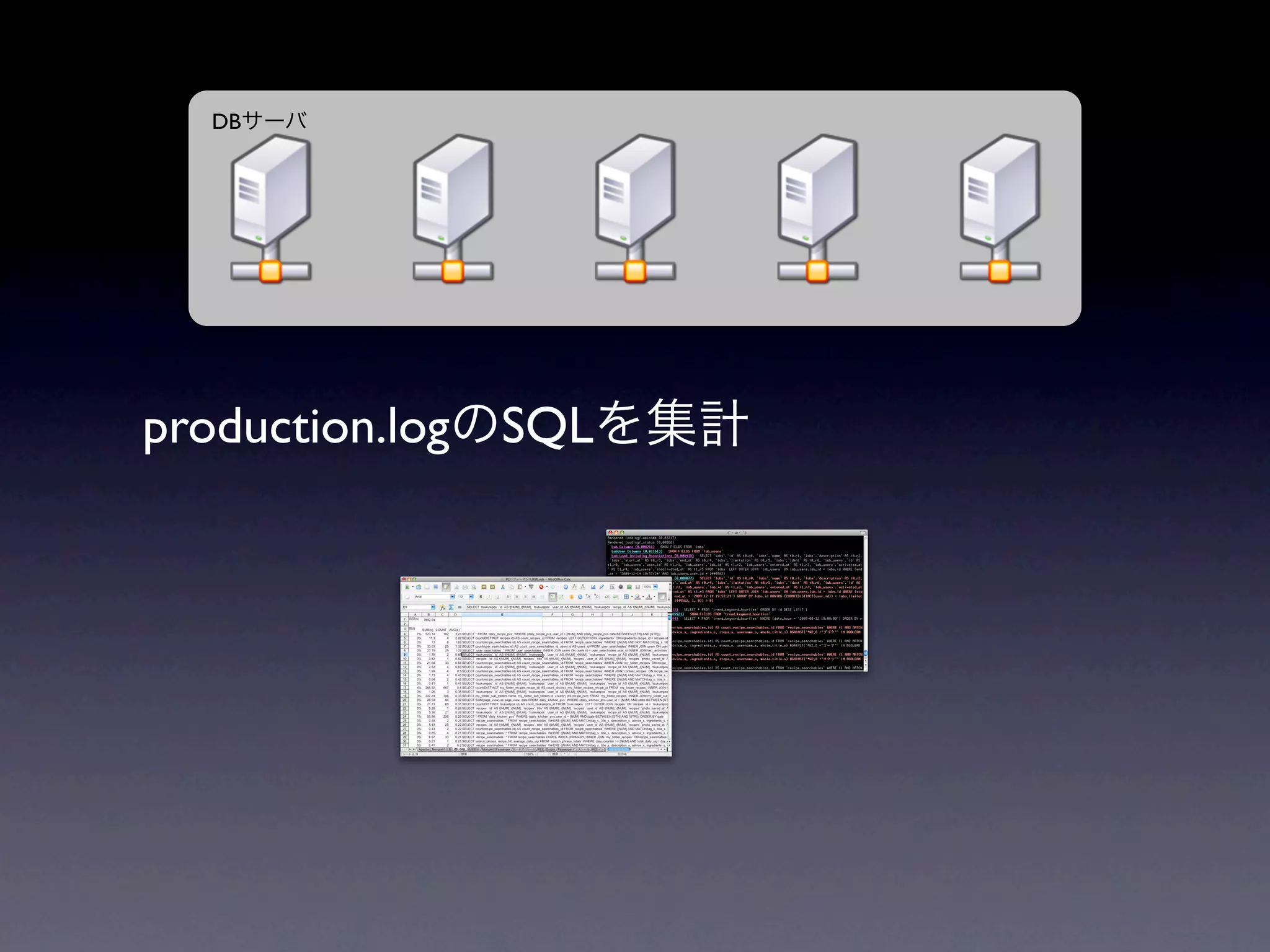Open the Arial font name dropdown
Image resolution: width=1270 pixels, height=952 pixels.
click(453, 597)
